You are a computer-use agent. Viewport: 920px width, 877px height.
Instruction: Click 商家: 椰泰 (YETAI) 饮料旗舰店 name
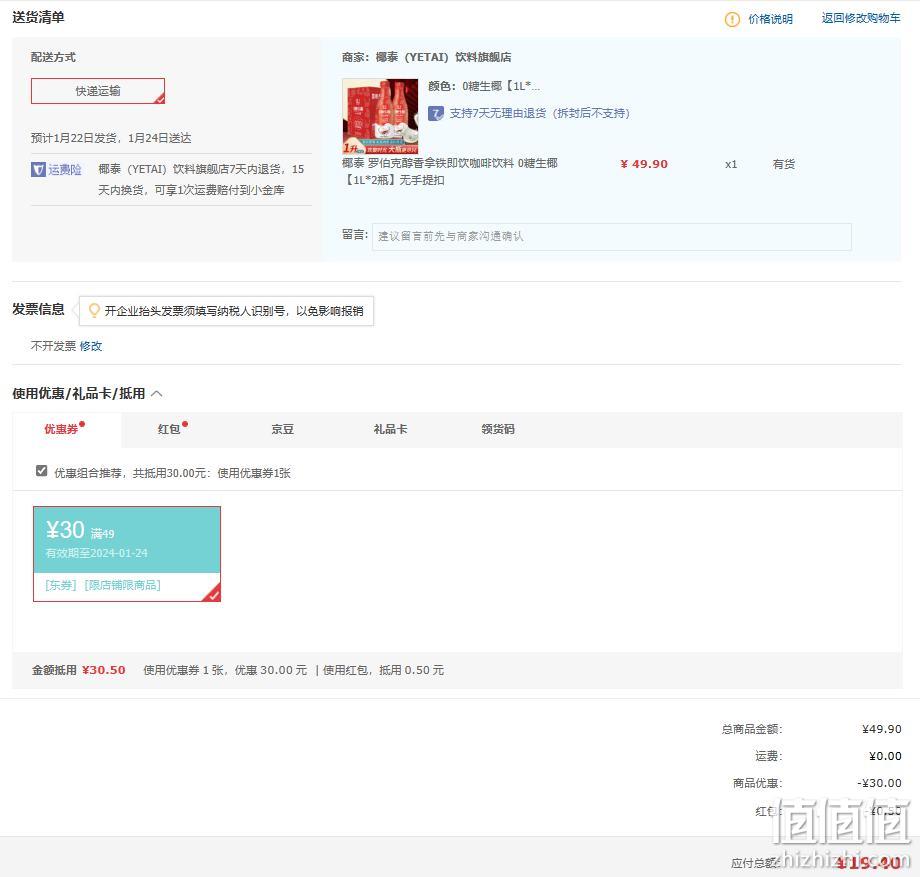[x=427, y=57]
